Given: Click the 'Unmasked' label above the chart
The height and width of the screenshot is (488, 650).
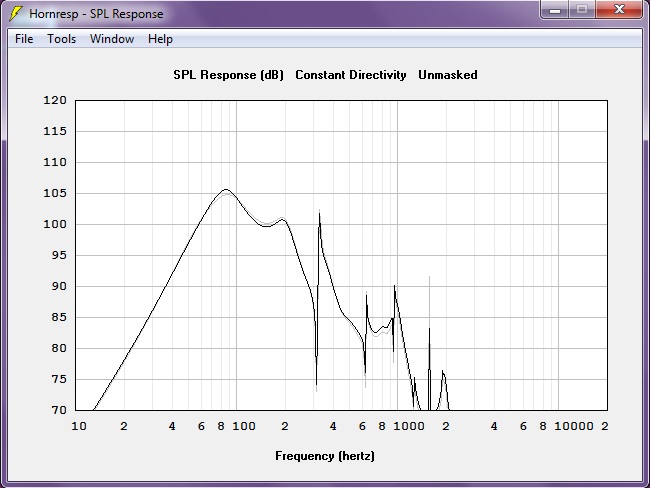Looking at the screenshot, I should (447, 75).
